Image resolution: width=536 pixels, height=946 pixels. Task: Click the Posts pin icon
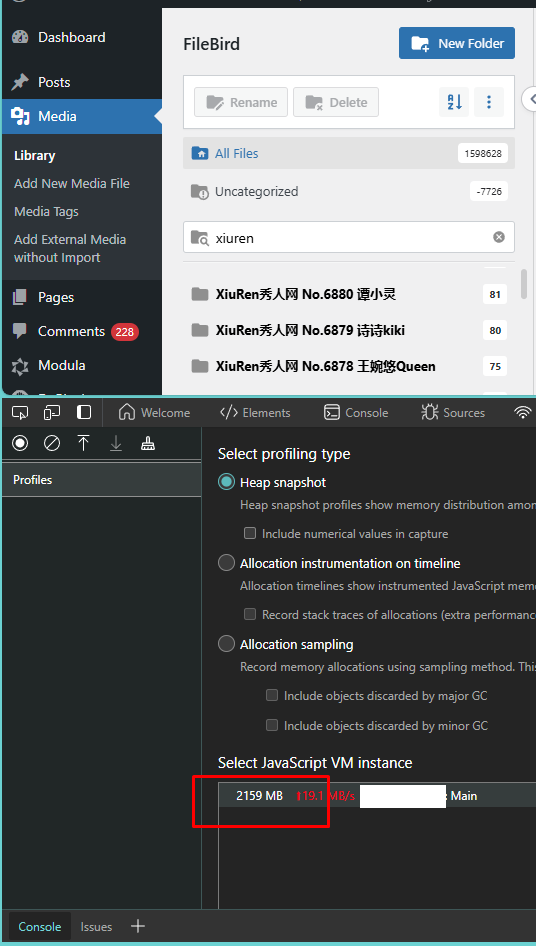point(20,82)
